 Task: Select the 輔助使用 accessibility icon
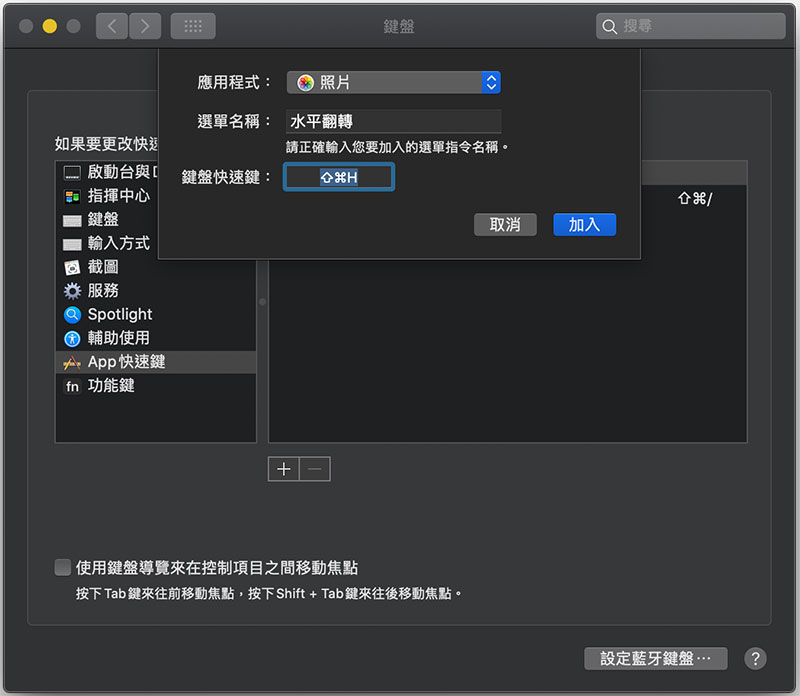72,339
